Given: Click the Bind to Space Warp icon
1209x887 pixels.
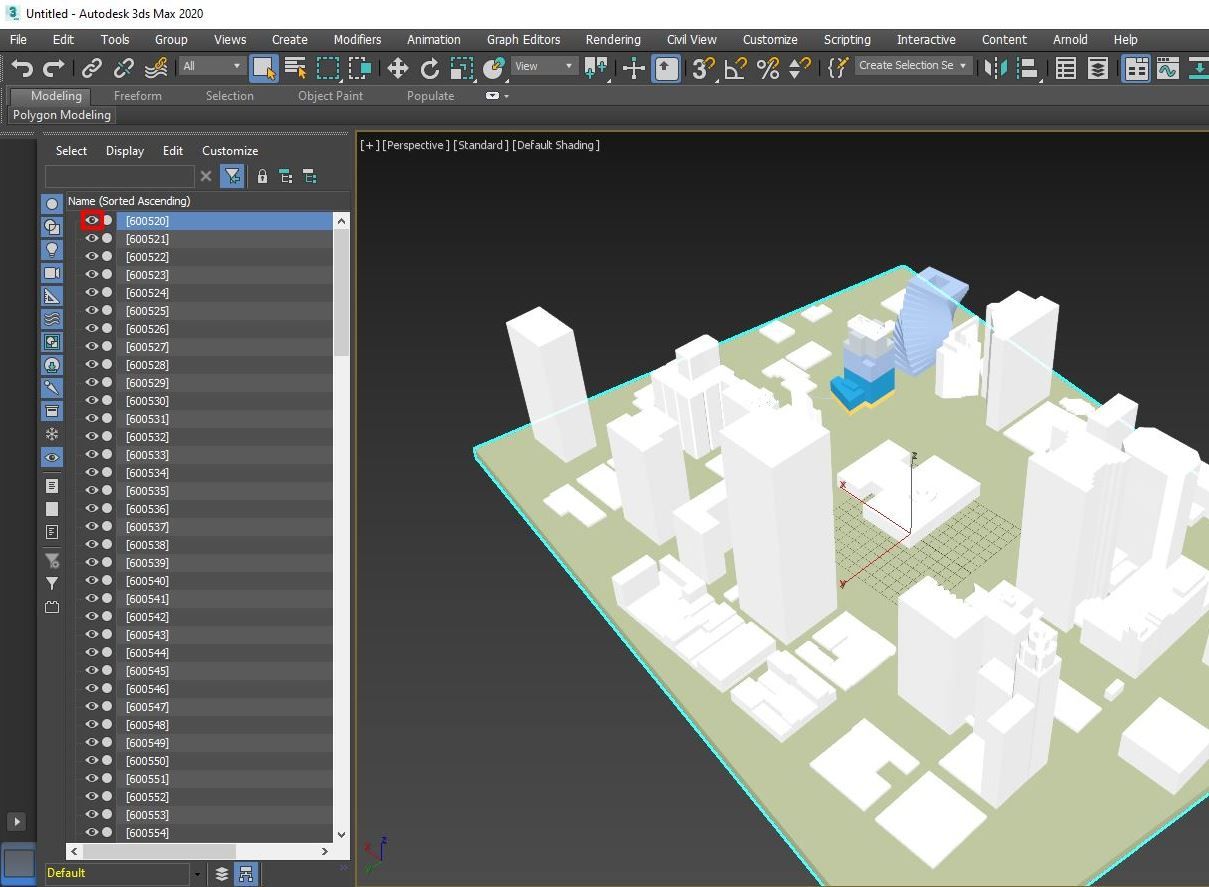Looking at the screenshot, I should (x=156, y=67).
